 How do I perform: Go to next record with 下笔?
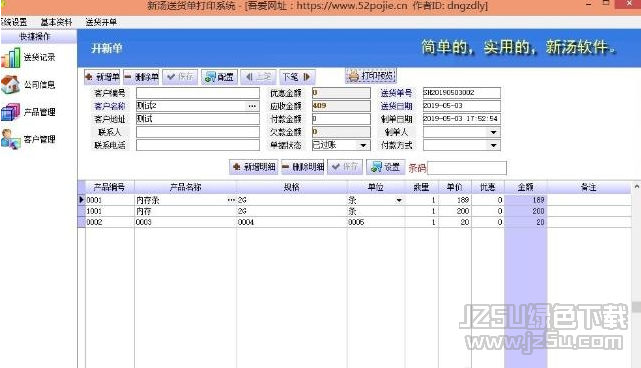click(297, 77)
